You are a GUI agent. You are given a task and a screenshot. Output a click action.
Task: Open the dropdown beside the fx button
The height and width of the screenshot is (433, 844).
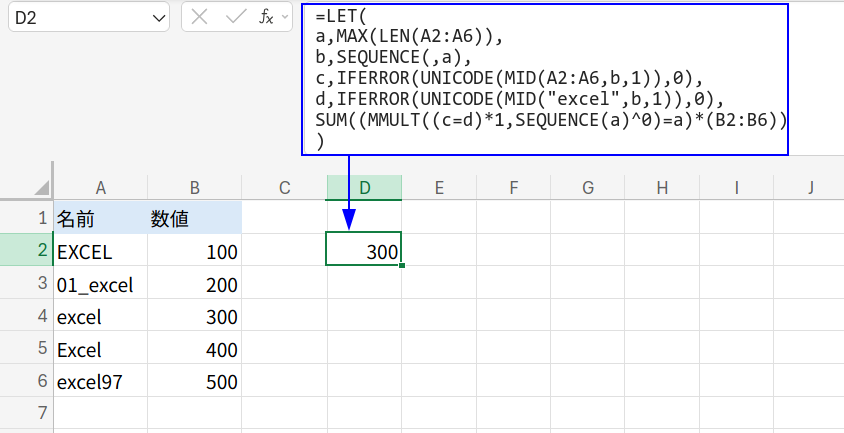click(x=285, y=17)
